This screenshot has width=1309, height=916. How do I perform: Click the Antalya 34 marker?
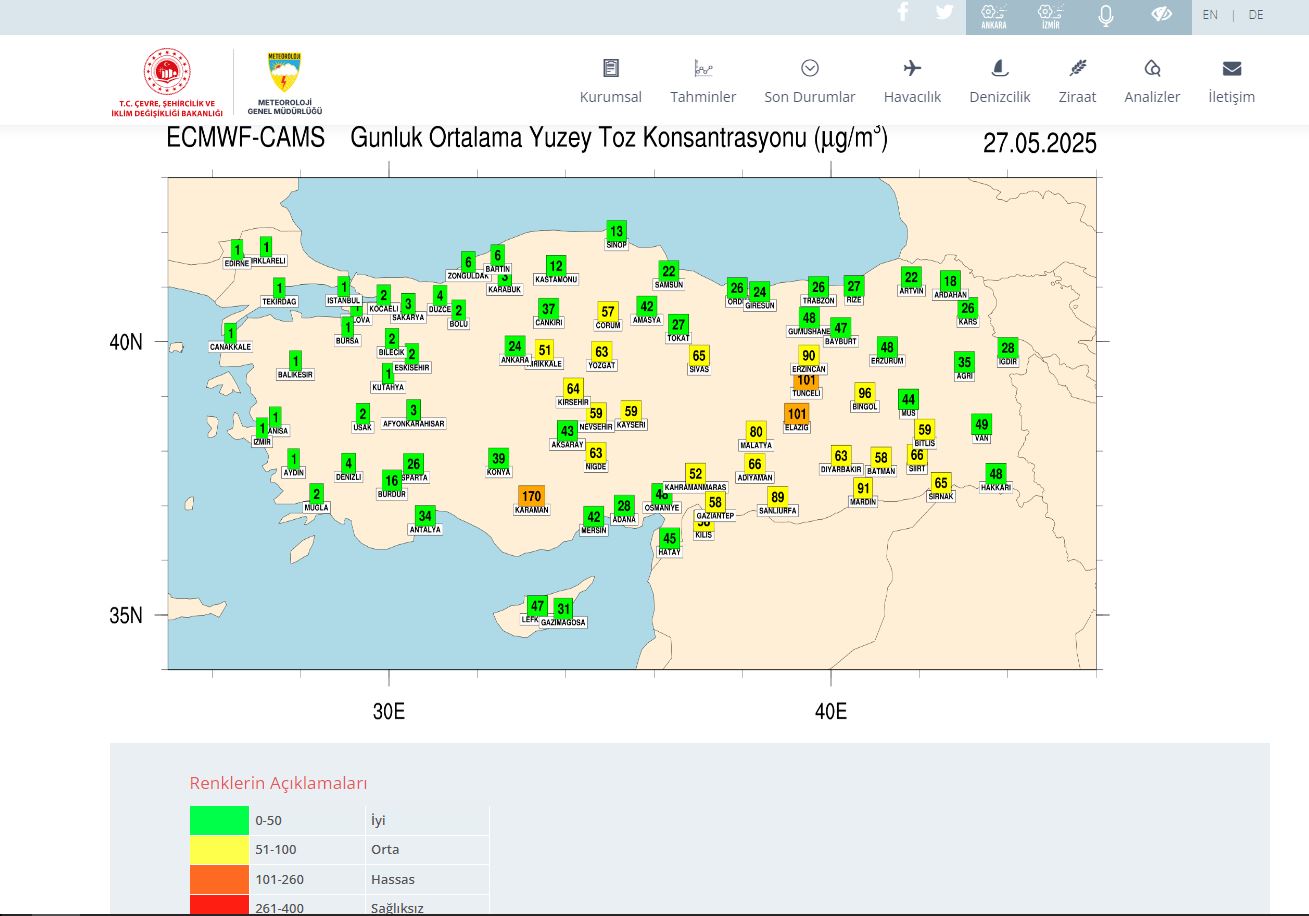tap(425, 516)
